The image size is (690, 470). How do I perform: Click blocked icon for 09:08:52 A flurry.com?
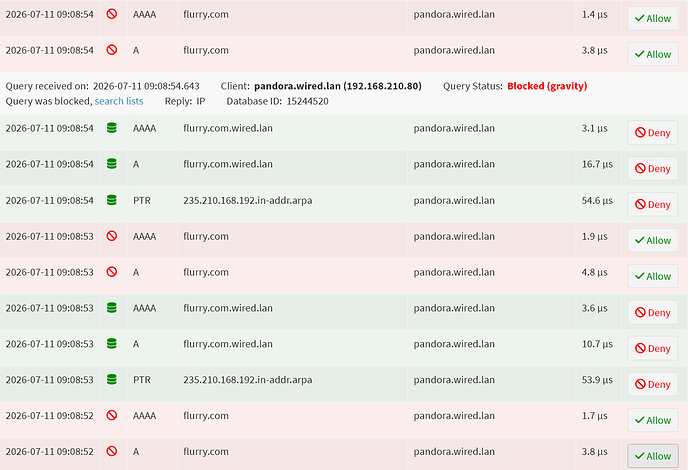[x=112, y=451]
